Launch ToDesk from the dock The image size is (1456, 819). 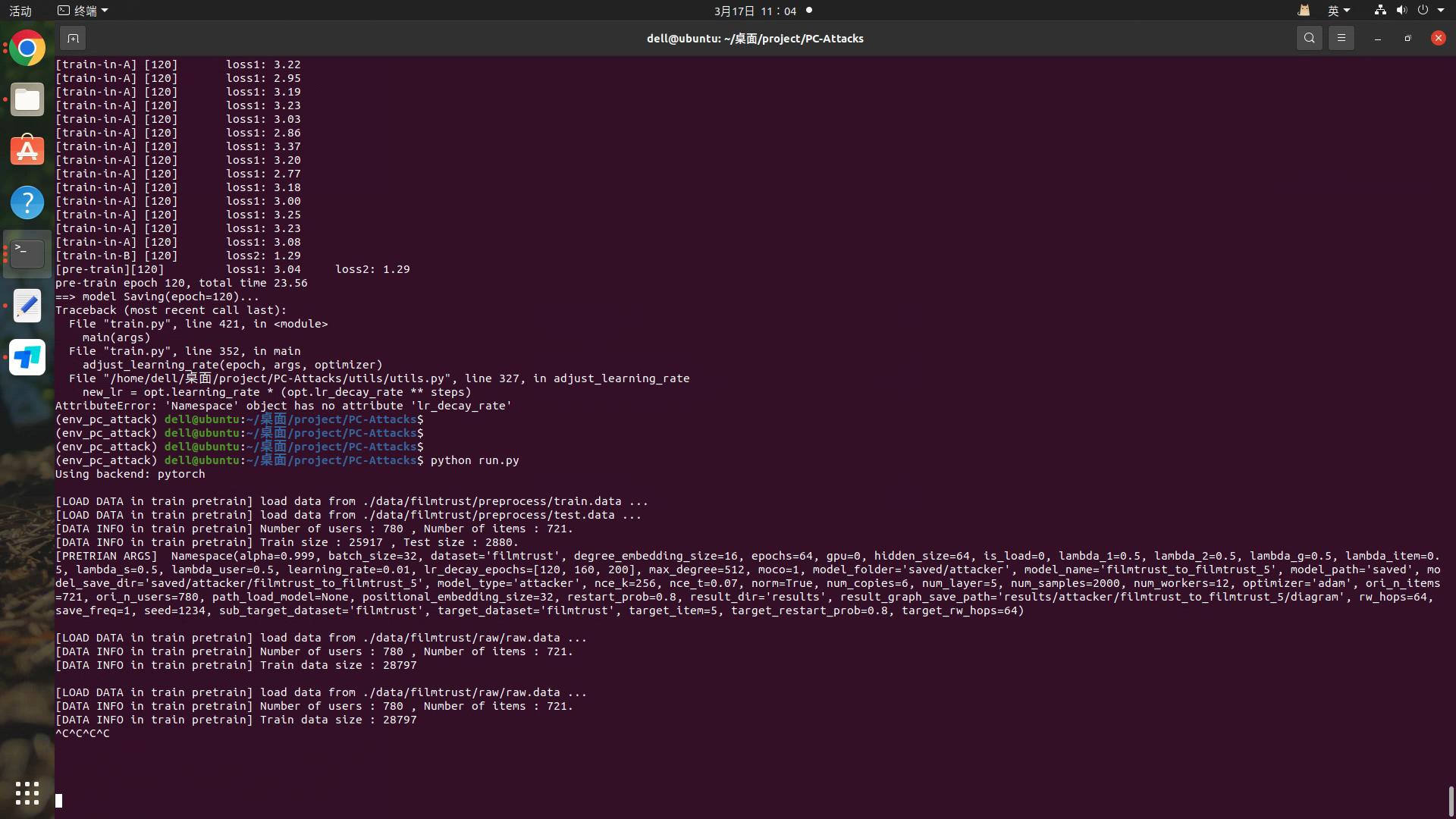[27, 357]
